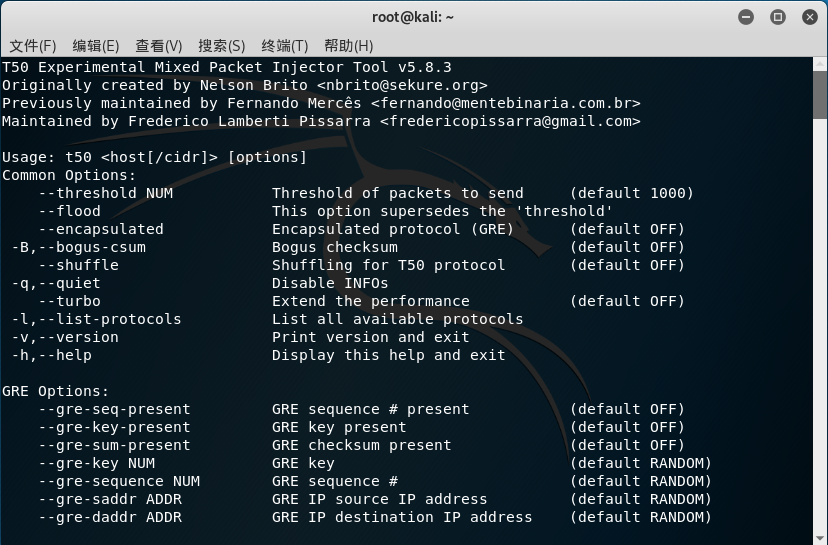Open the 终端(T) menu
The image size is (828, 545).
point(285,46)
